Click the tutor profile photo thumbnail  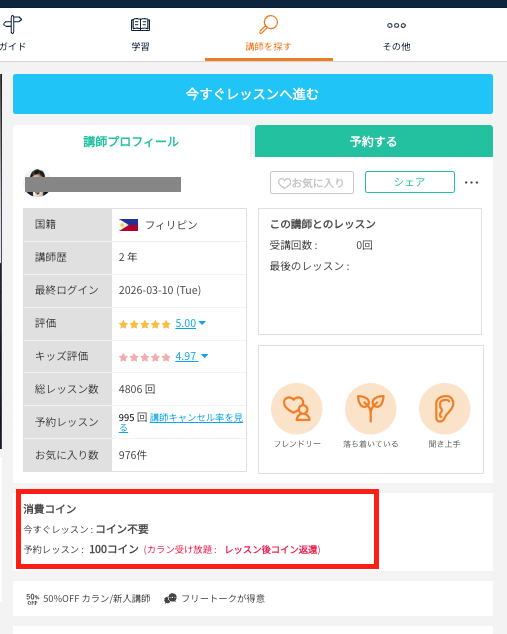(x=37, y=183)
